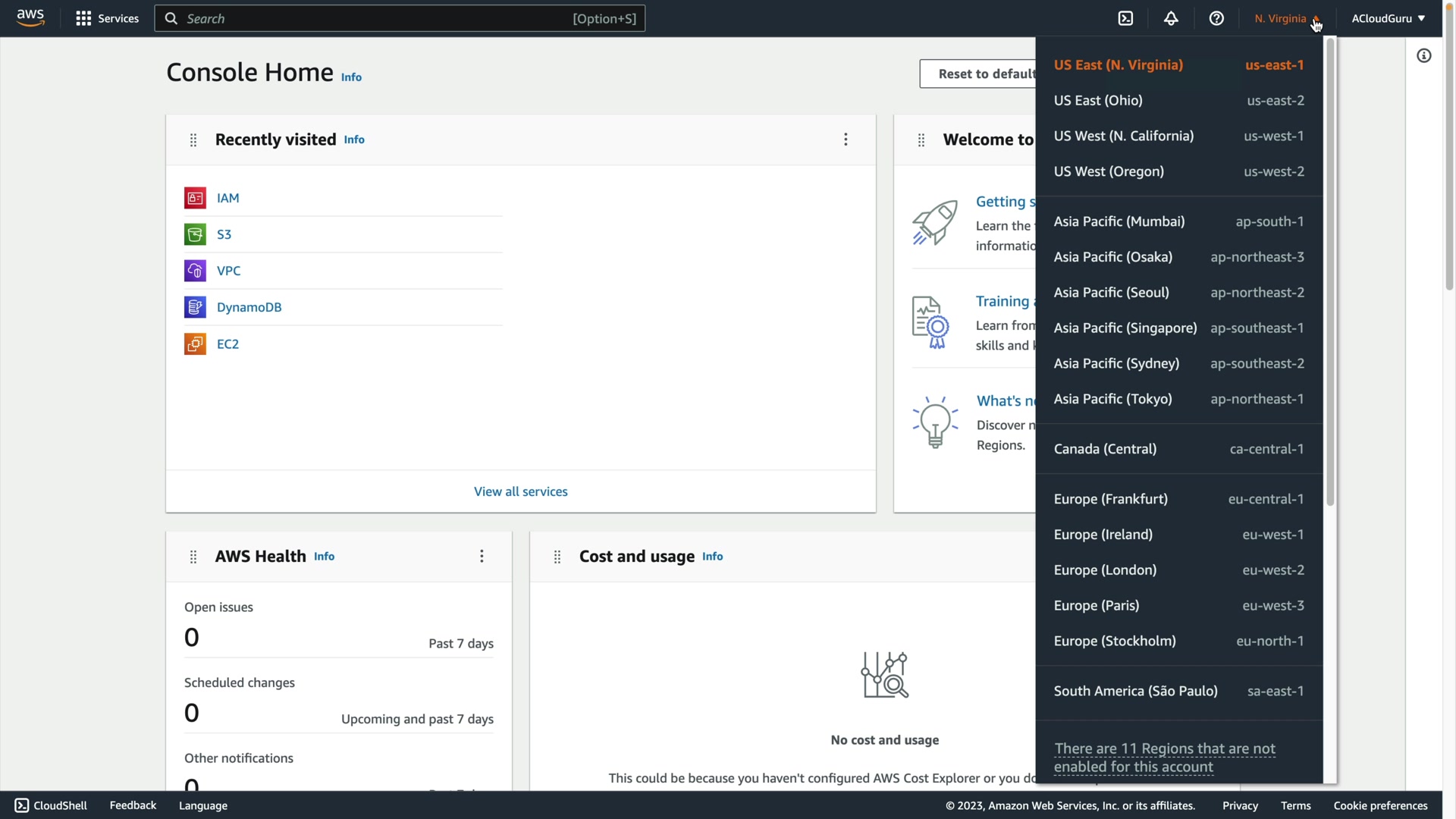Open Recently visited widget options menu

coord(846,140)
